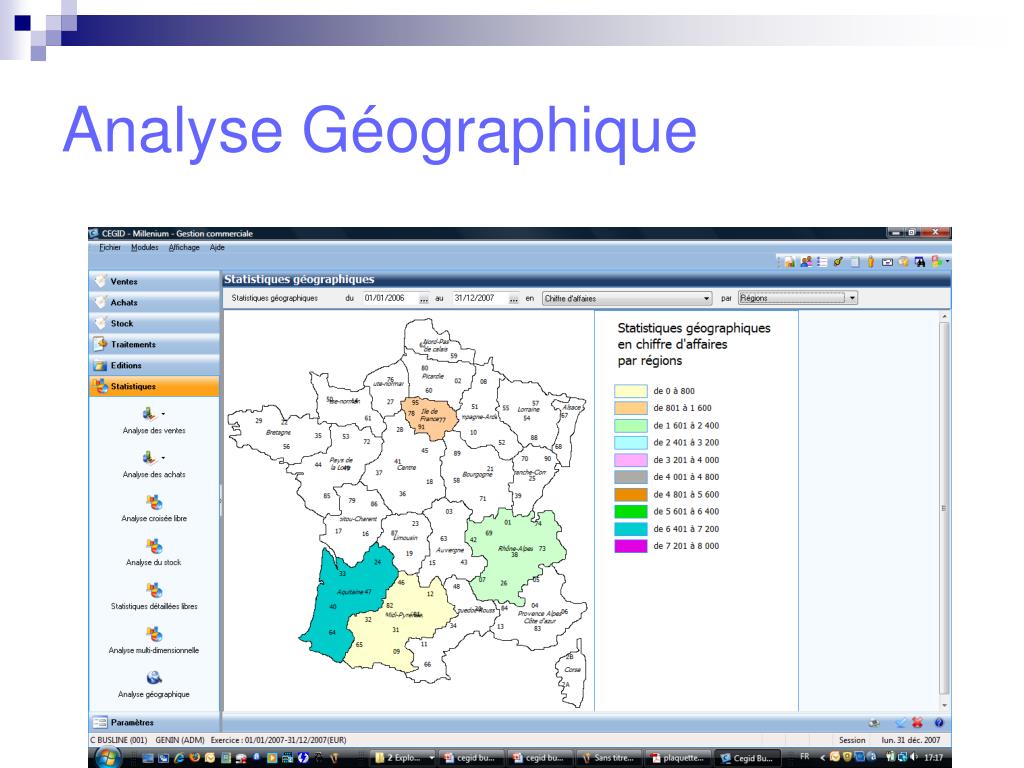Click the blue help question mark icon
Image resolution: width=1024 pixels, height=768 pixels.
[938, 722]
